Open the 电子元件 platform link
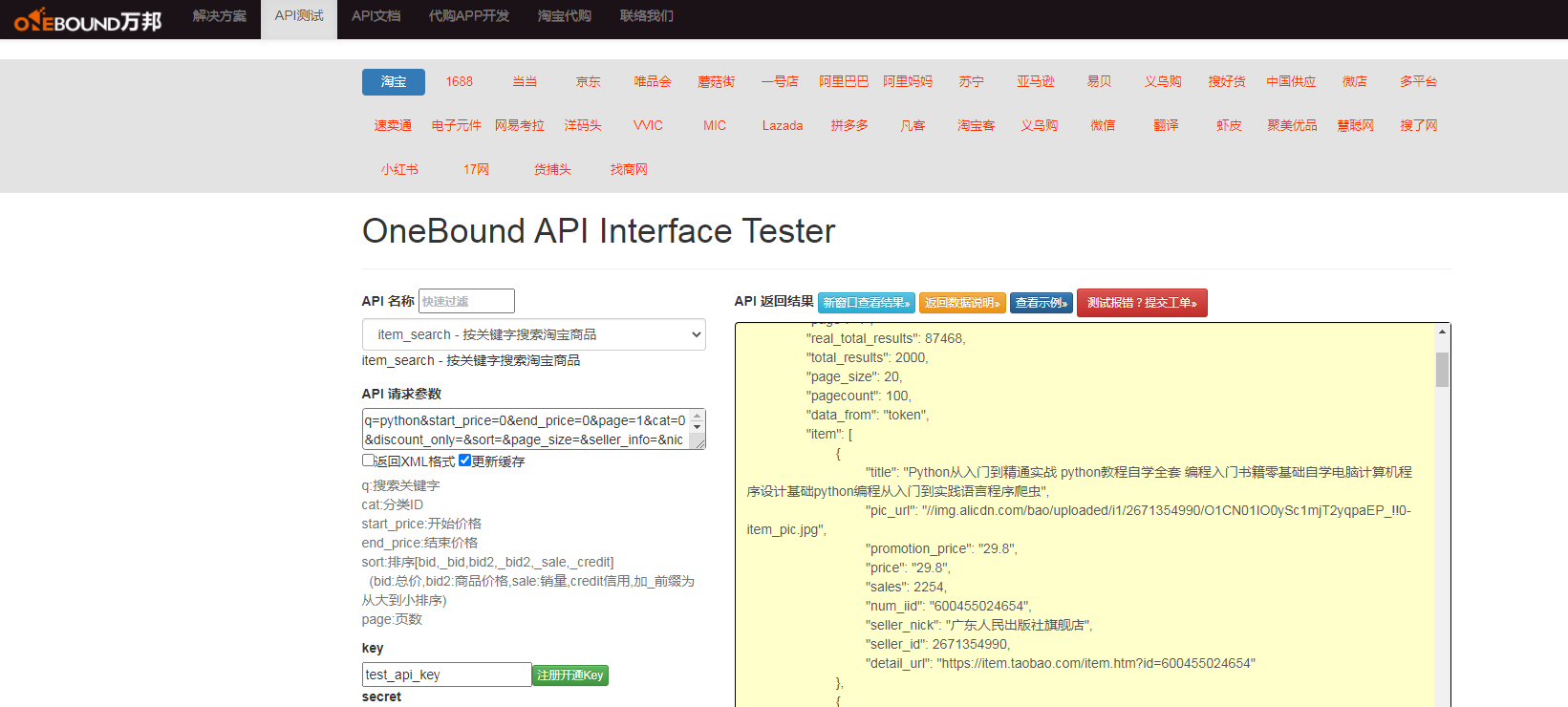 [457, 126]
